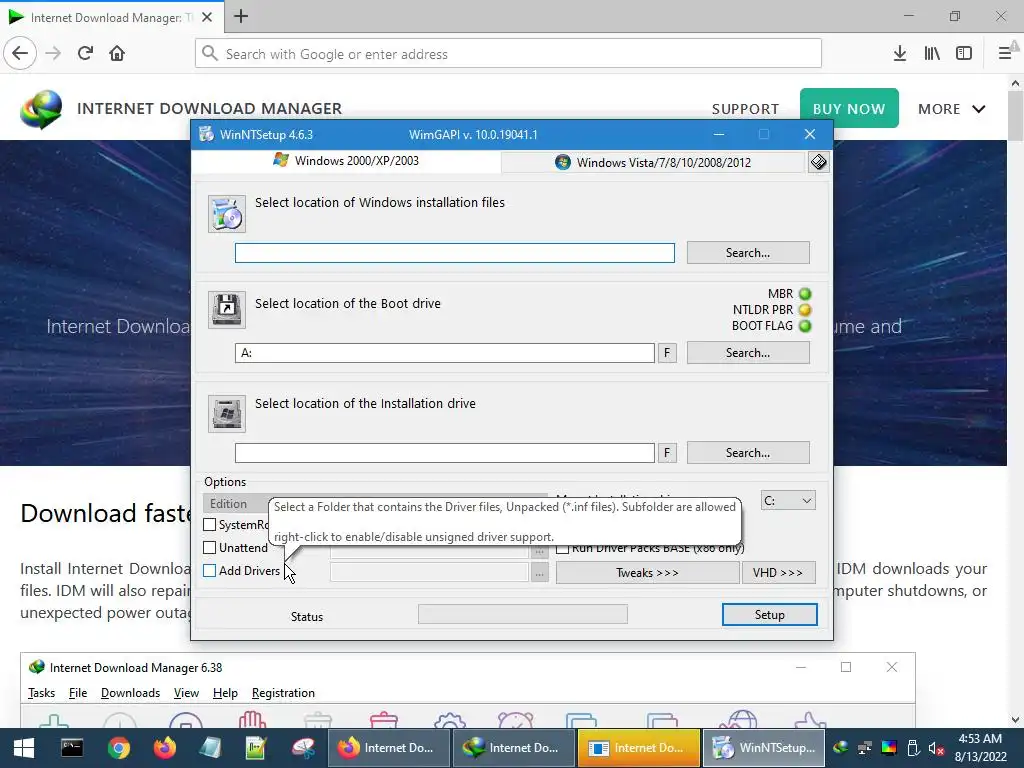Screen dimensions: 1024x768
Task: Toggle the Firefox sidebar icon
Action: (x=964, y=54)
